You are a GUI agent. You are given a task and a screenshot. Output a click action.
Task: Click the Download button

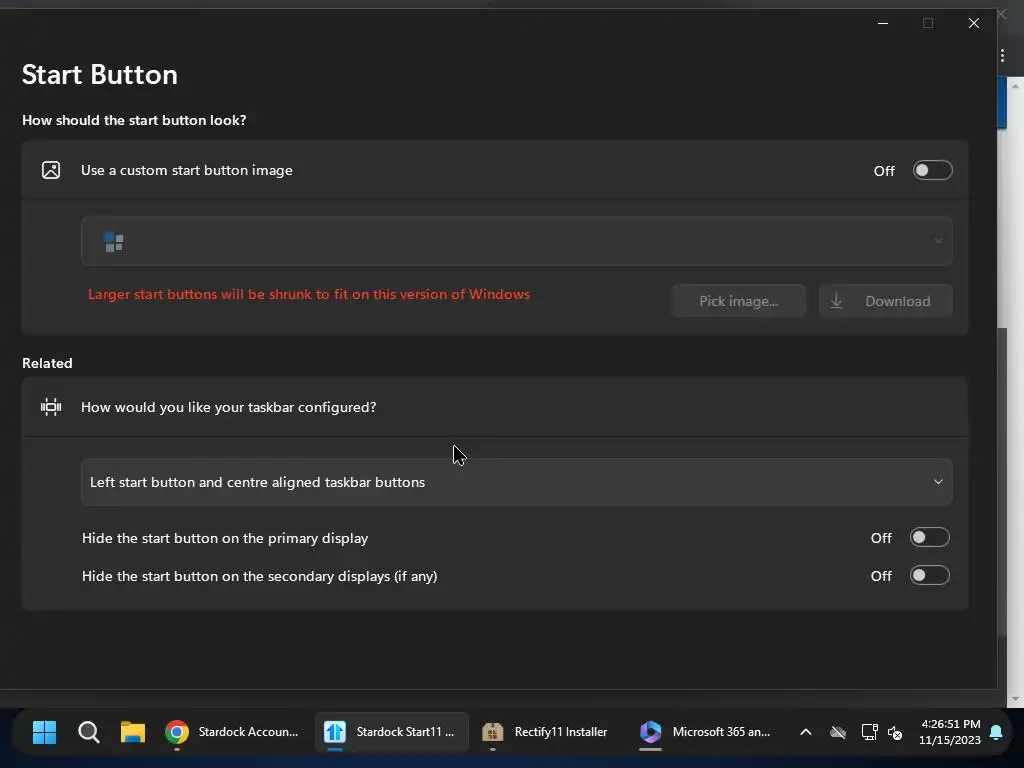coord(885,301)
